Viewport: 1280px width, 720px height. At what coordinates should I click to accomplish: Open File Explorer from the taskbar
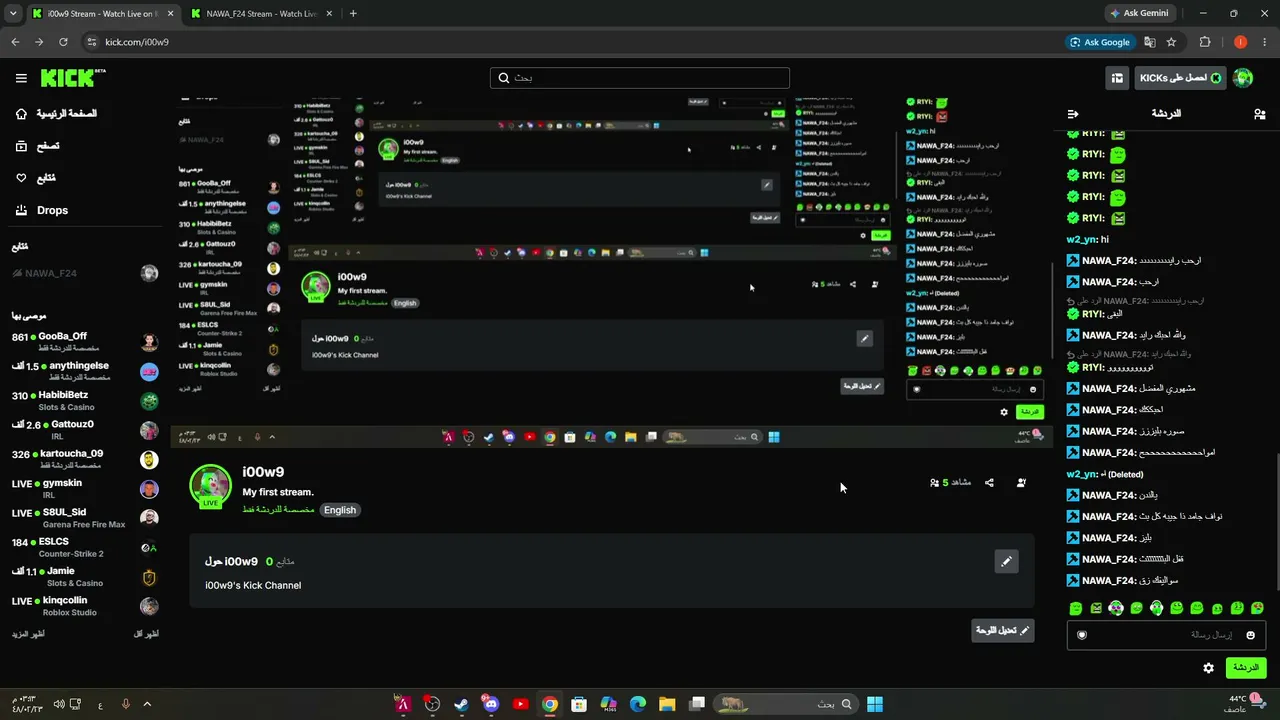click(x=667, y=704)
